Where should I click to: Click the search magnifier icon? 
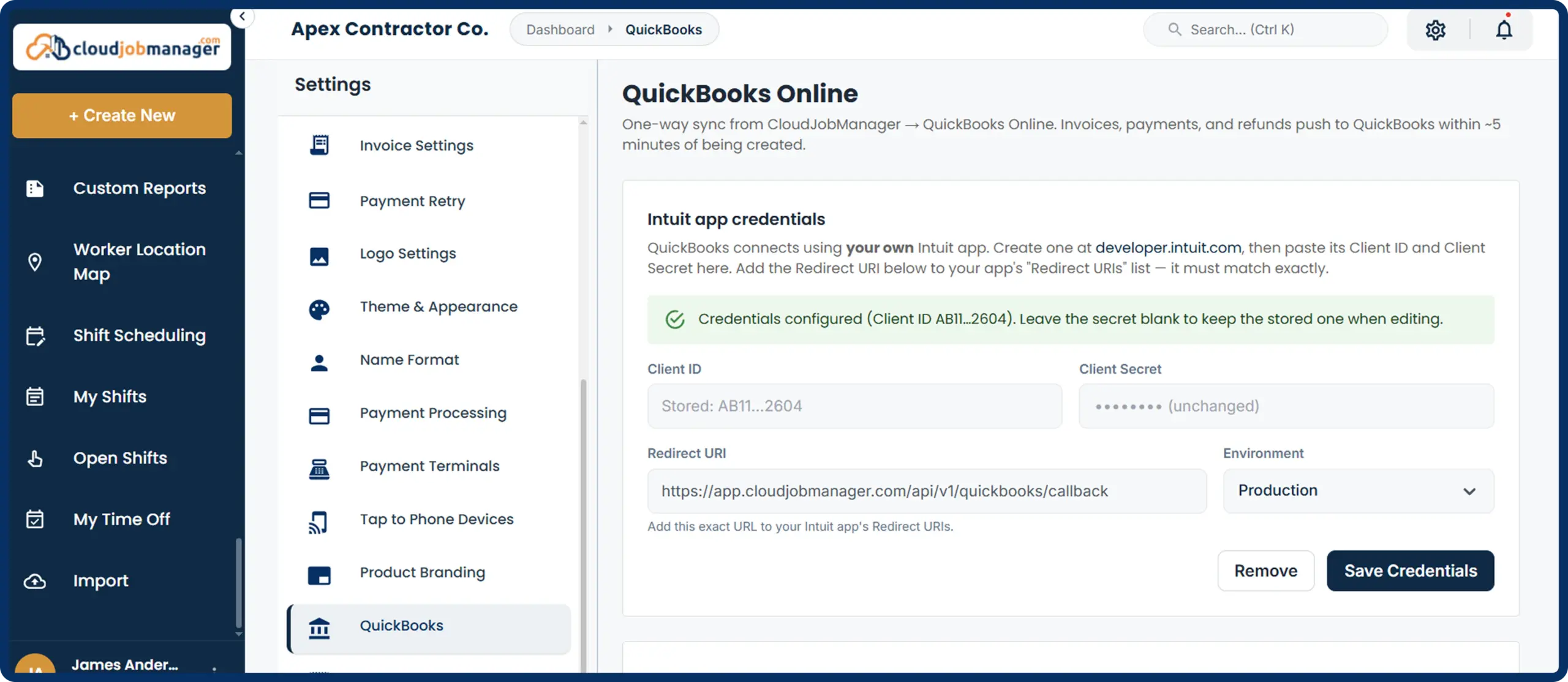pos(1174,29)
